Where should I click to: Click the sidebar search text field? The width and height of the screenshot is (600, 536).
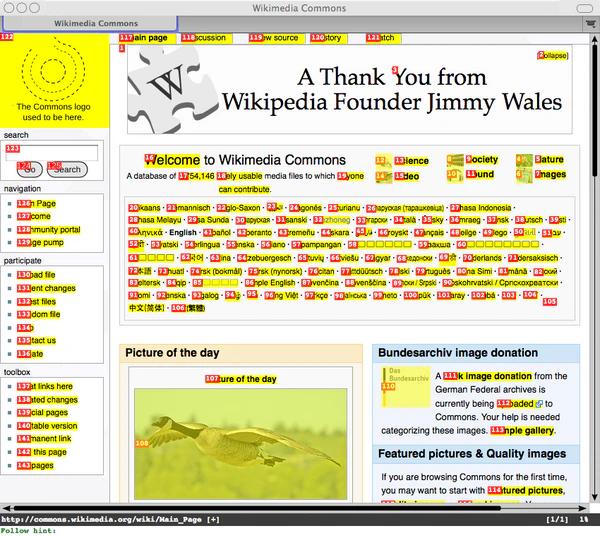52,152
